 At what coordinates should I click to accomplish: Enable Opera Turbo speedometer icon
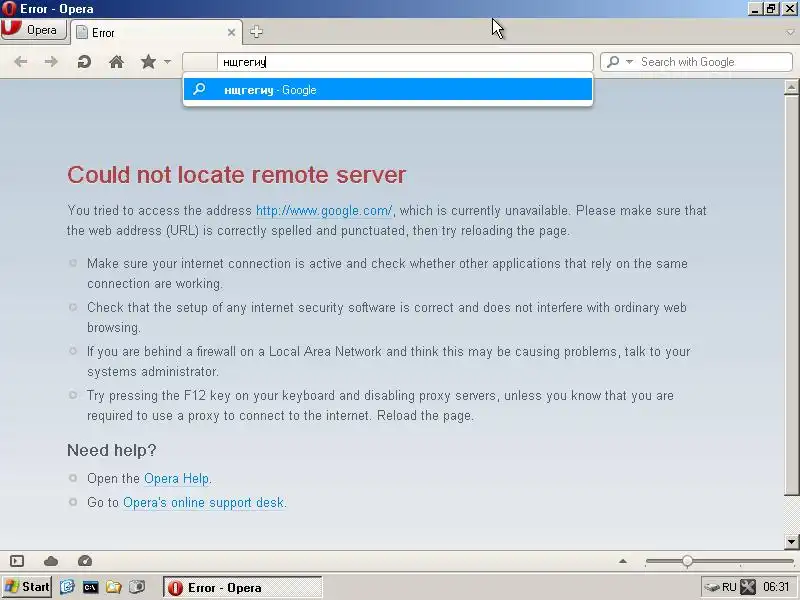(x=85, y=561)
